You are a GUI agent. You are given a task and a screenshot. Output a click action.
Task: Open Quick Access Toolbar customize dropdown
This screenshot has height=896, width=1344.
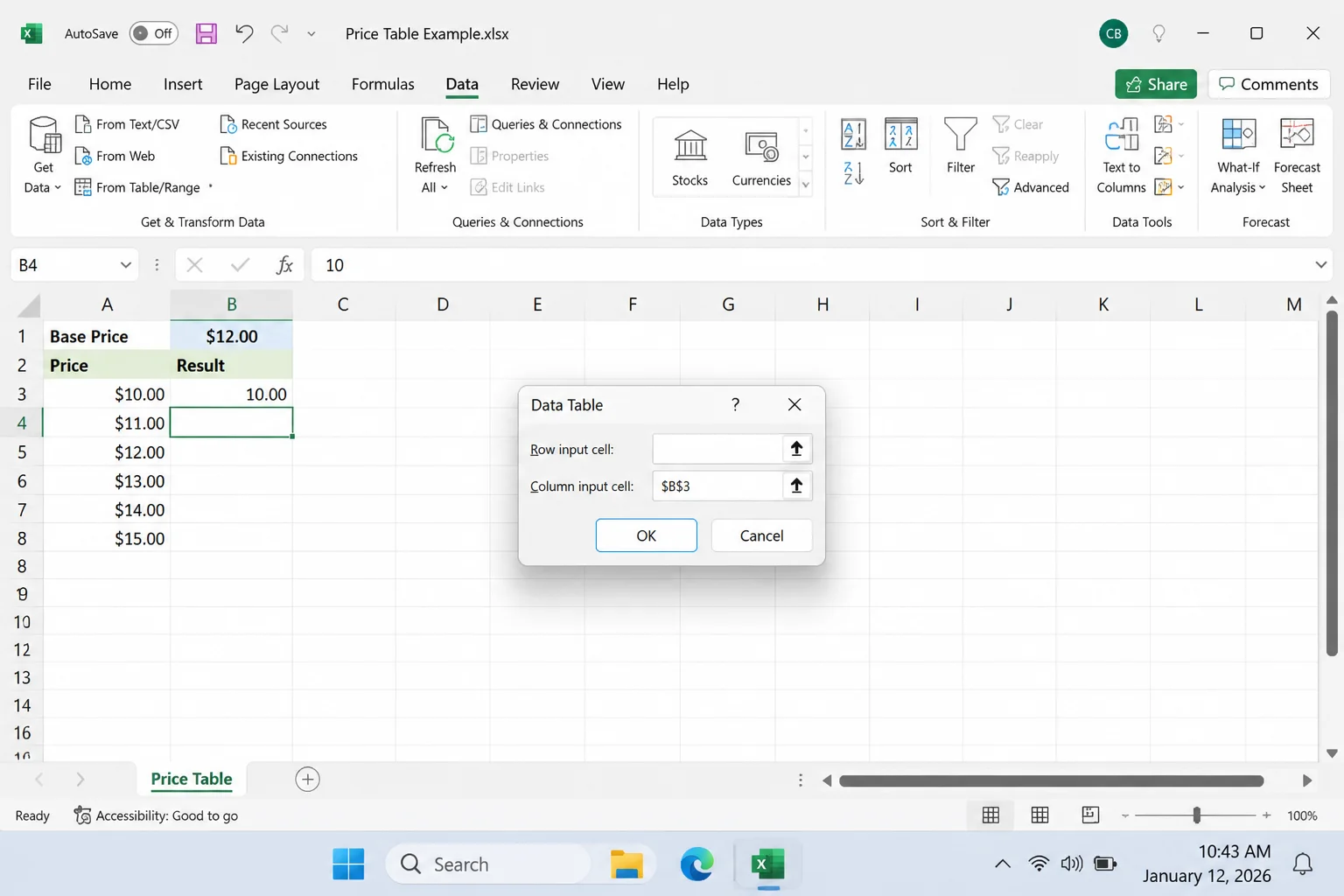click(311, 34)
